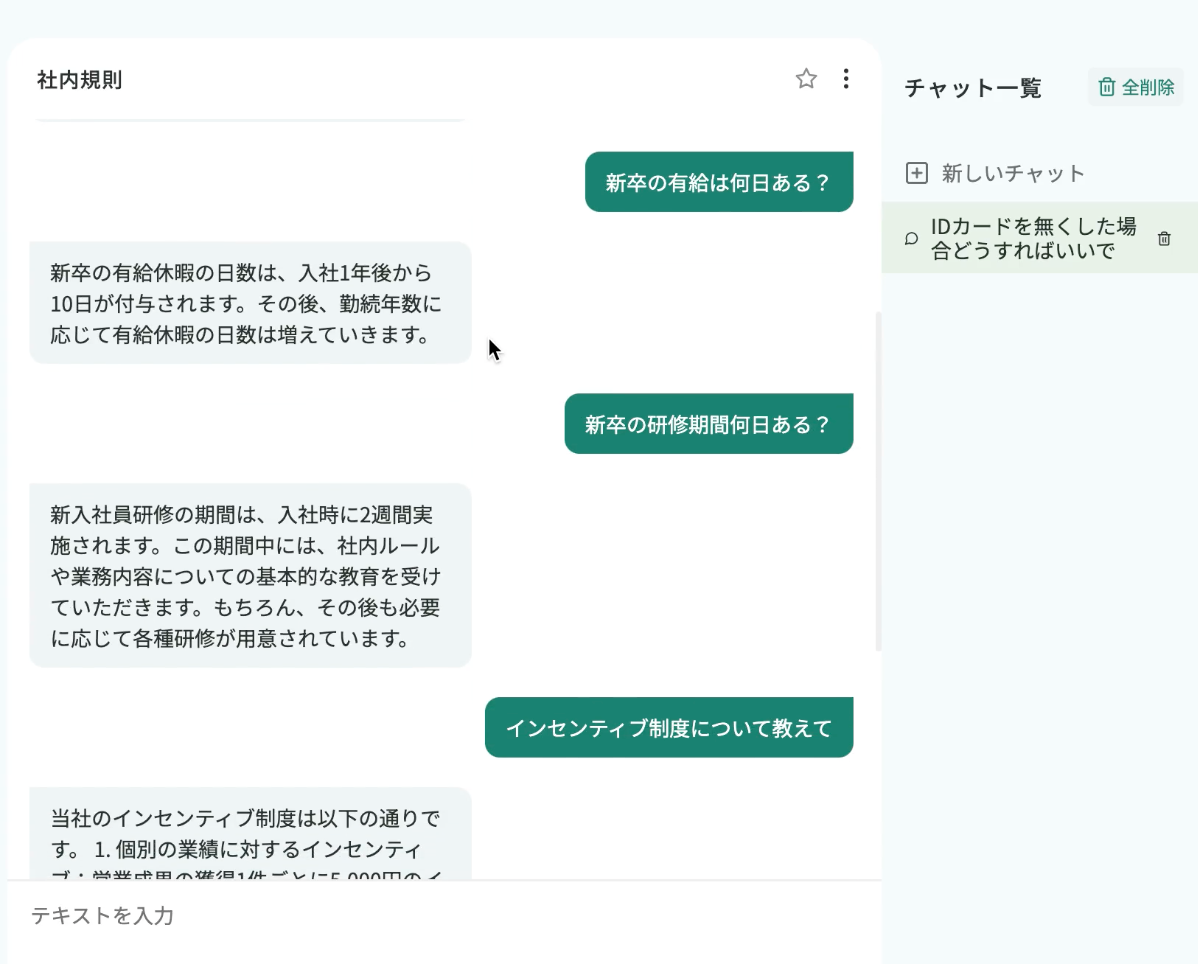The image size is (1198, 964).
Task: Click the reply about 新入社員研修の期間
Action: (249, 576)
